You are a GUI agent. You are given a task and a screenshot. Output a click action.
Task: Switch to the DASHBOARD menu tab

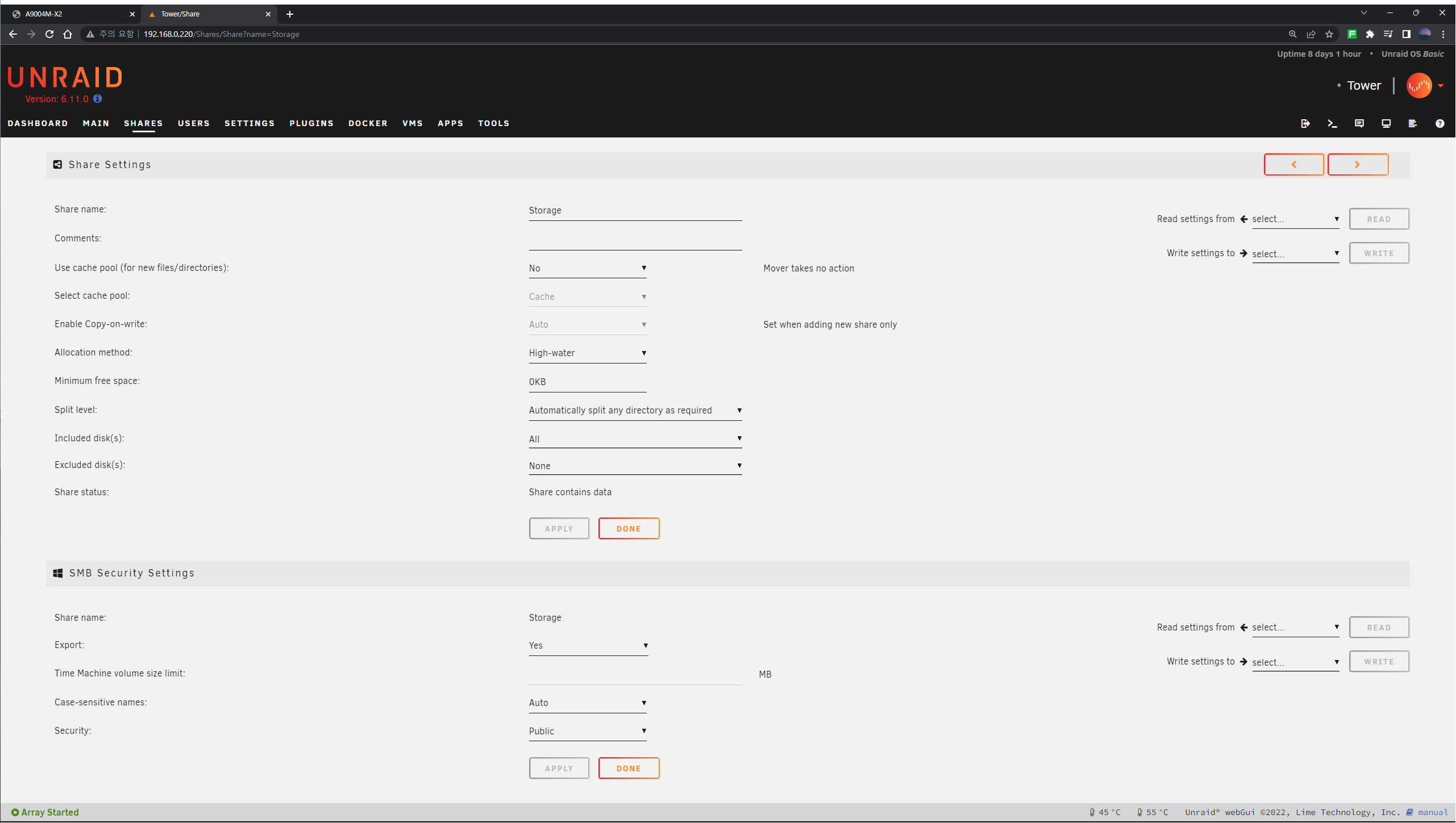[x=38, y=123]
